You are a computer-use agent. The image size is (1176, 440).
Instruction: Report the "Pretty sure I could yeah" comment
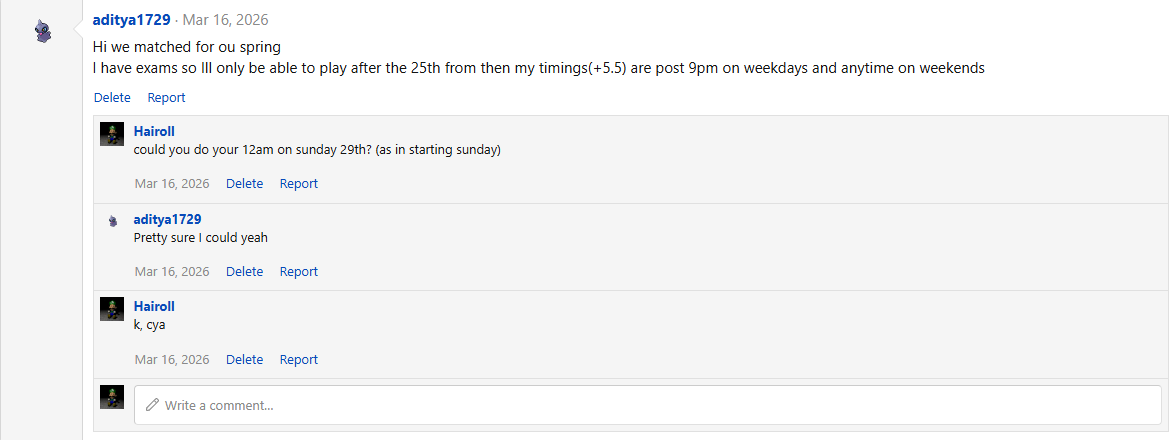click(299, 272)
